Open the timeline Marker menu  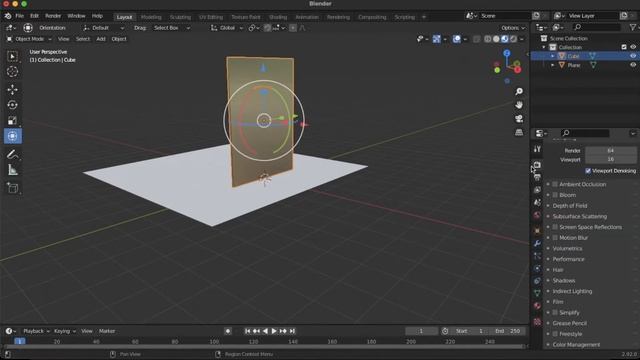click(107, 331)
